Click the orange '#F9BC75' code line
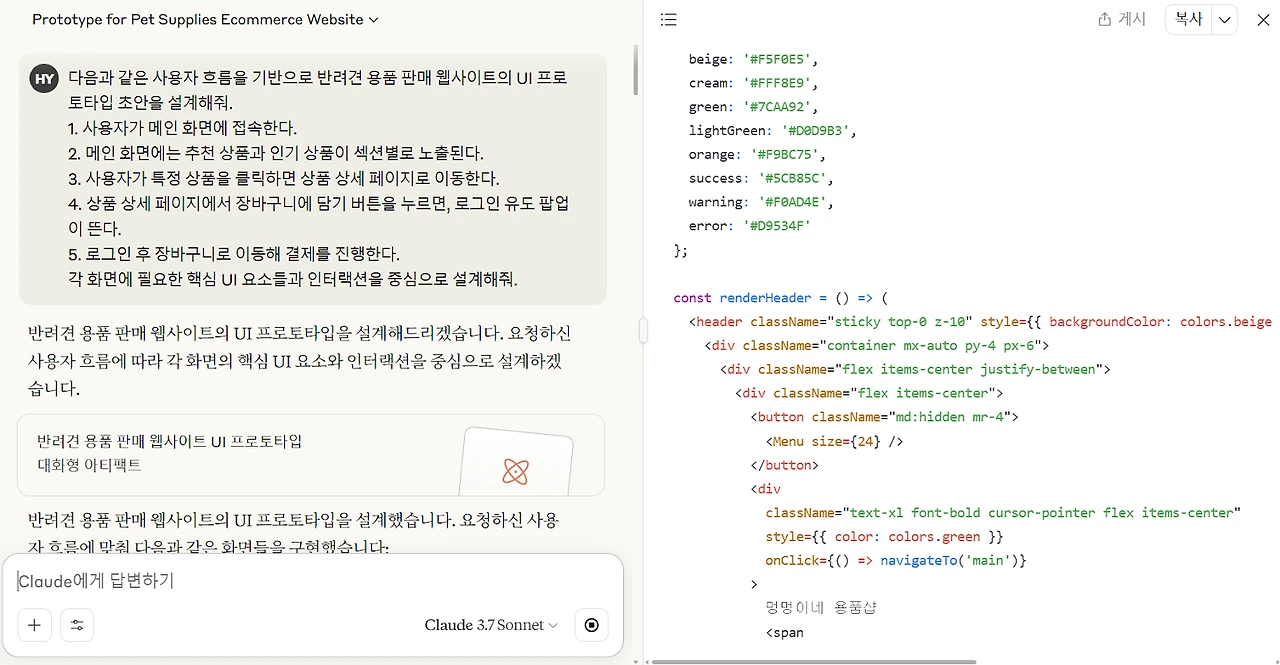 pyautogui.click(x=758, y=155)
